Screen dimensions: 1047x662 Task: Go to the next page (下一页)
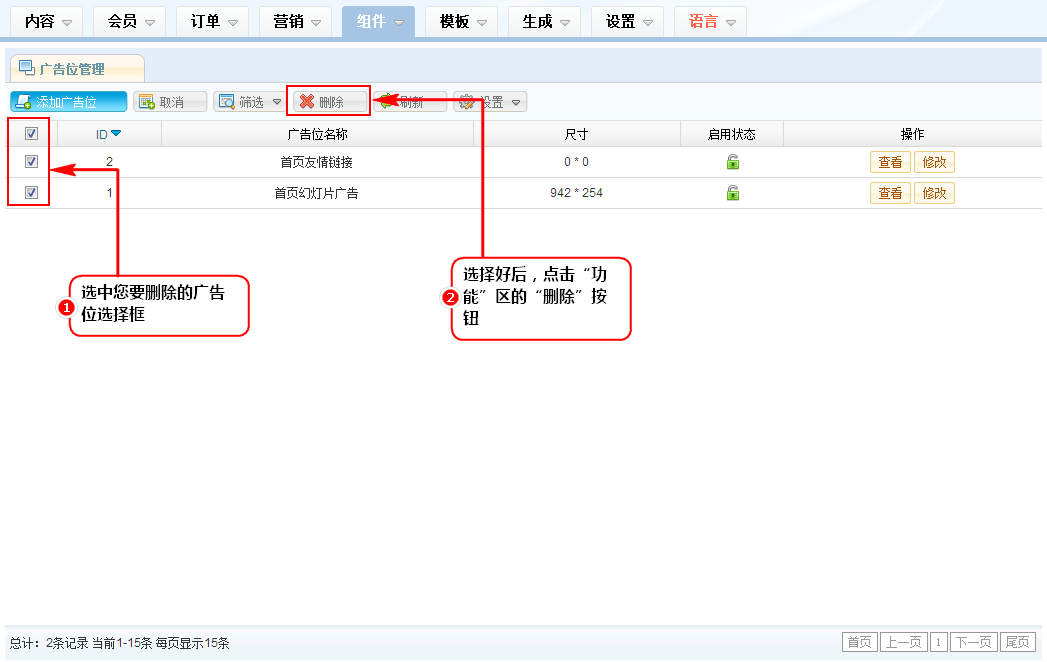[974, 642]
